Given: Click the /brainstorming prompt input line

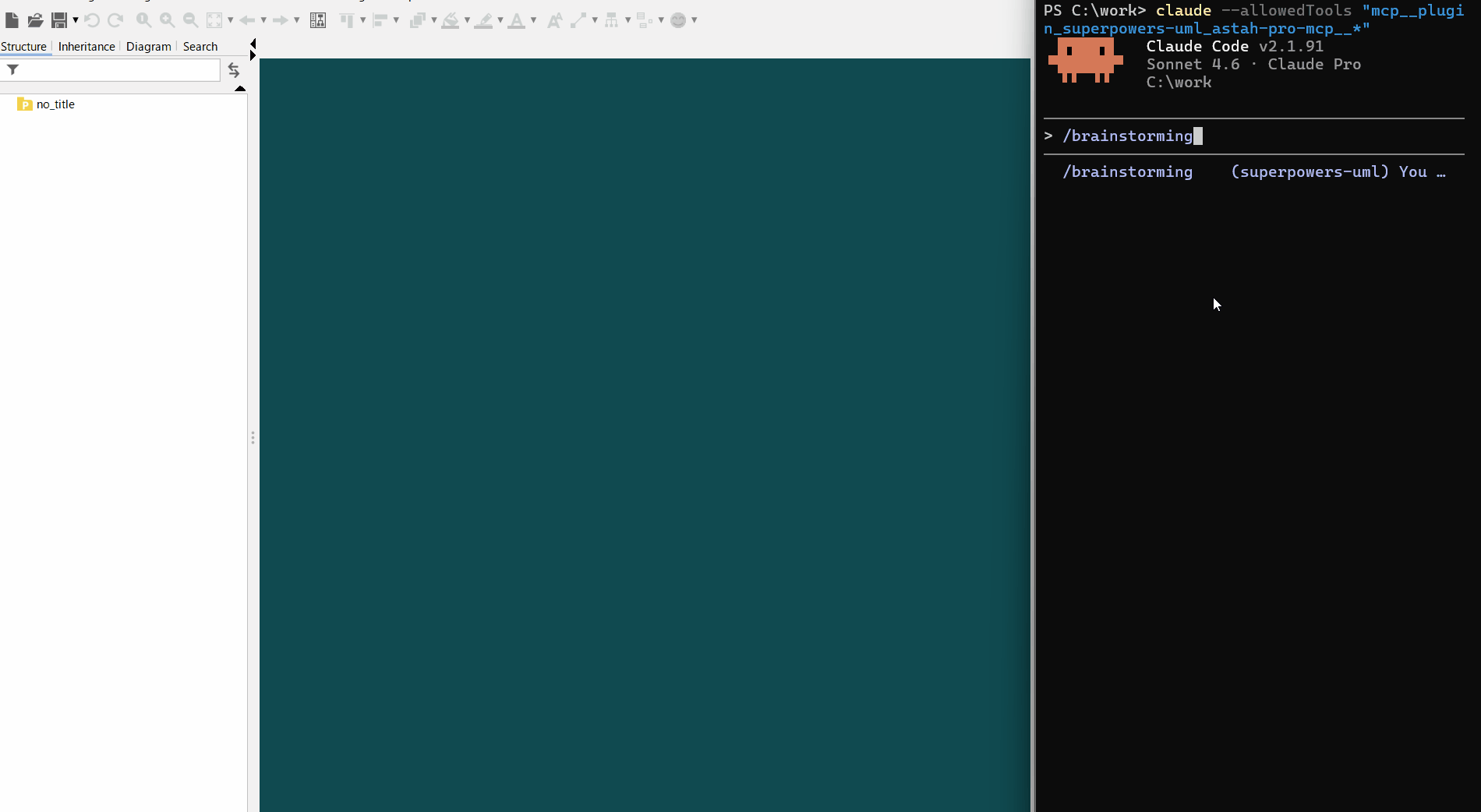Looking at the screenshot, I should pyautogui.click(x=1254, y=136).
